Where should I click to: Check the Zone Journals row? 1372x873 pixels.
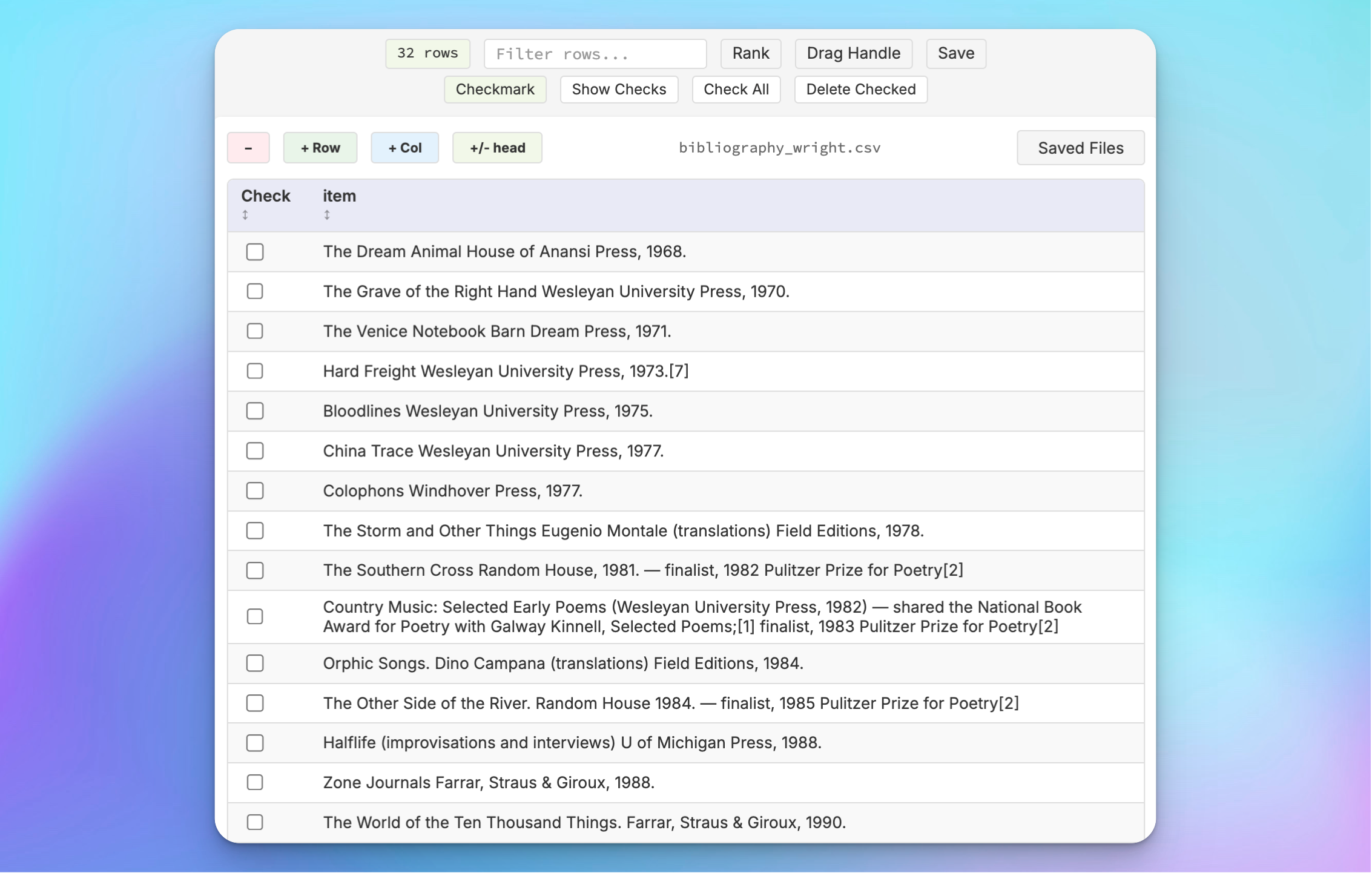pyautogui.click(x=255, y=783)
